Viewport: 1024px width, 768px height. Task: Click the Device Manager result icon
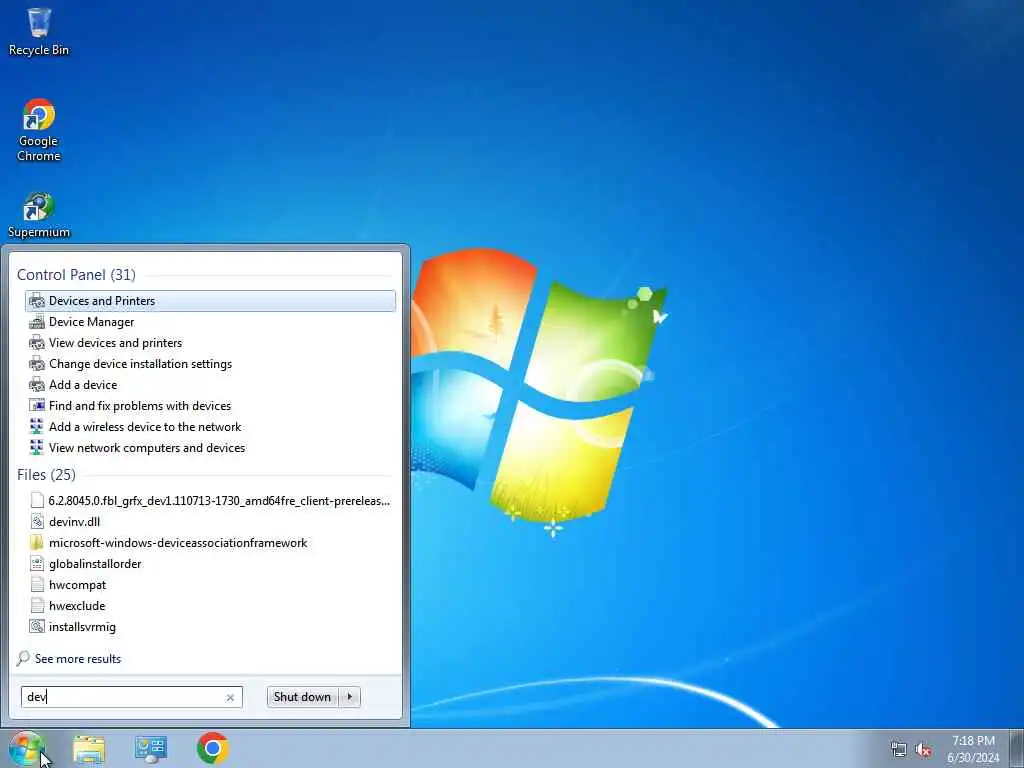[37, 322]
